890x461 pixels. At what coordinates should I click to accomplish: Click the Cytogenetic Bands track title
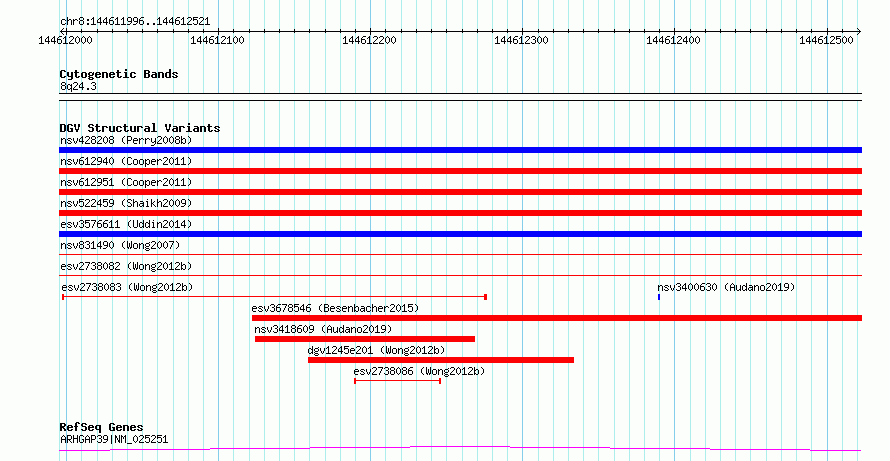(119, 74)
